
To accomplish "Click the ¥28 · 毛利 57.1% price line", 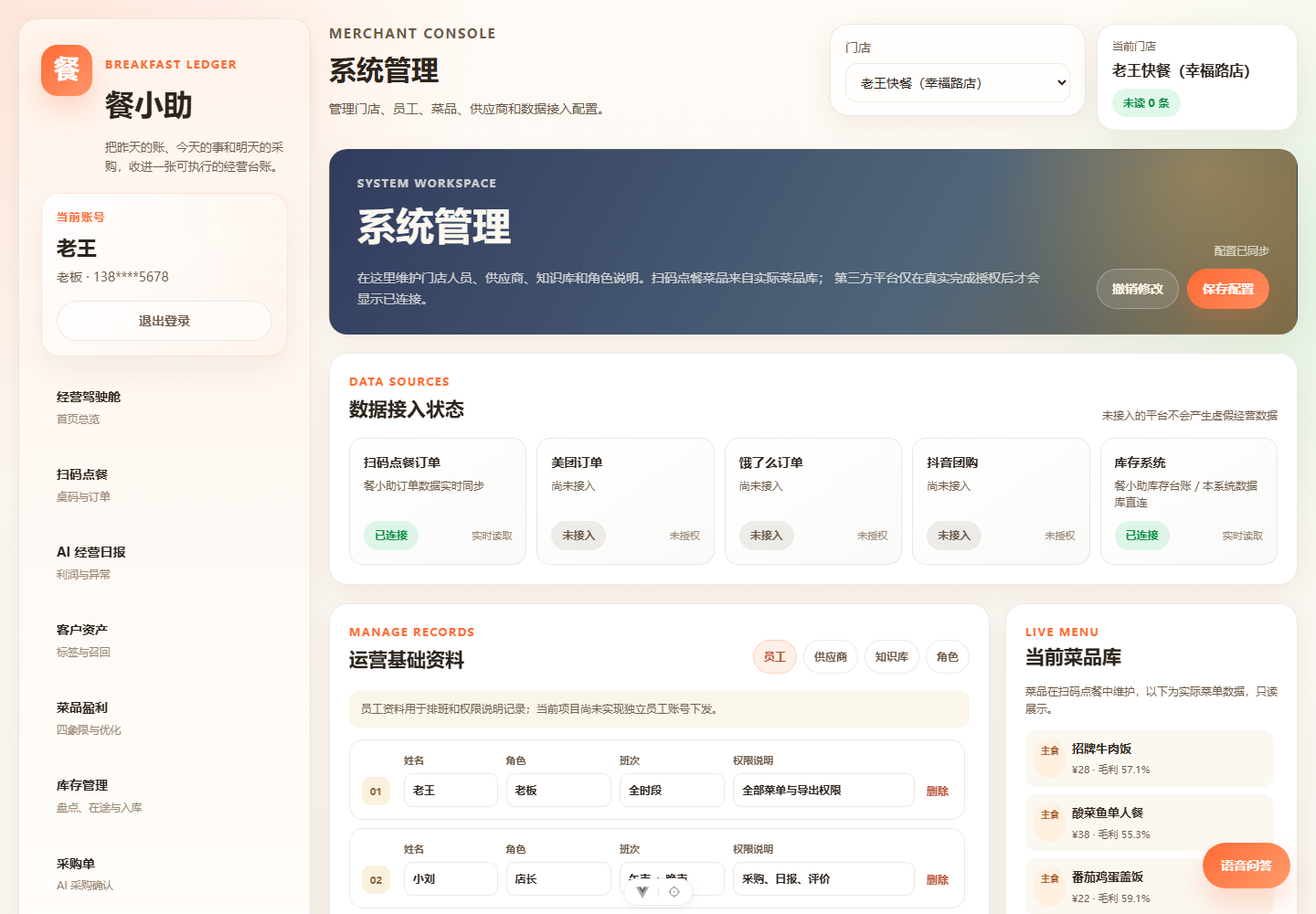I will click(x=1111, y=770).
